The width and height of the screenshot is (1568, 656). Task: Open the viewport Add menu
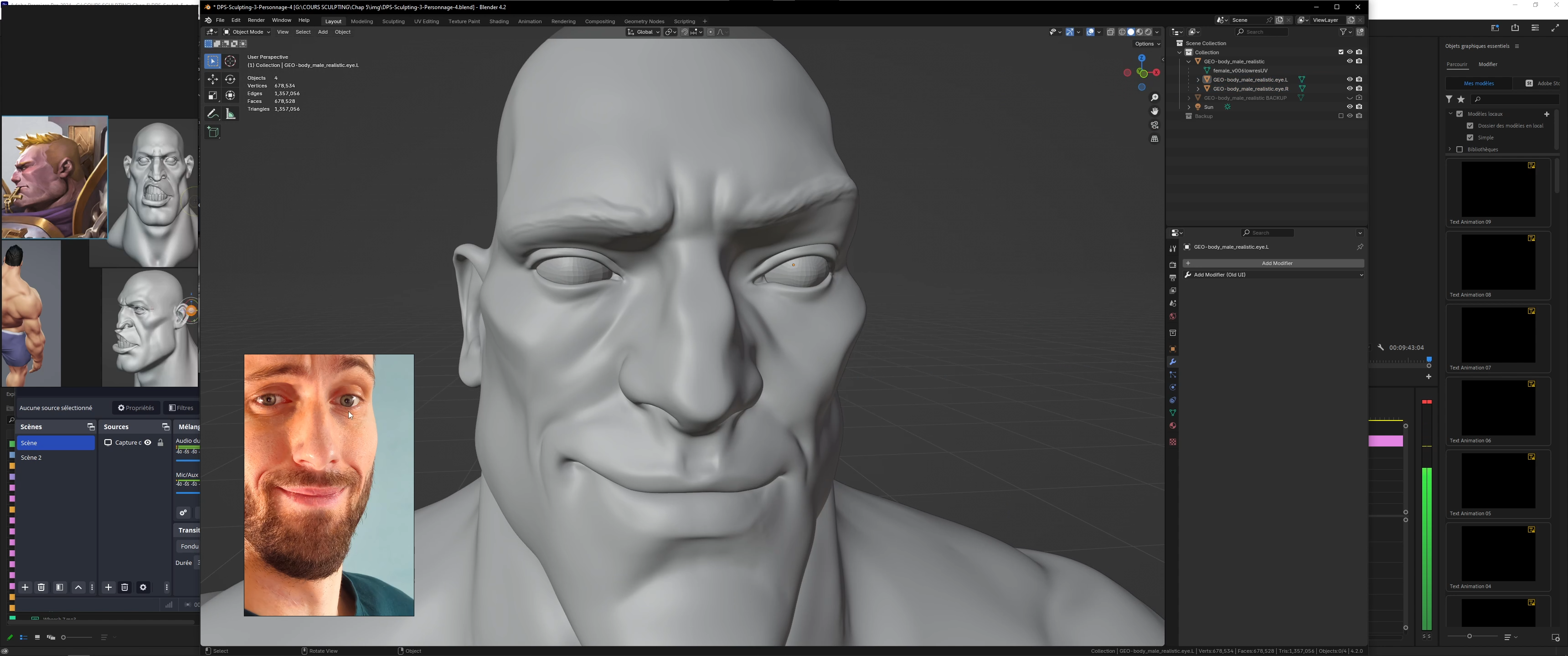tap(323, 32)
